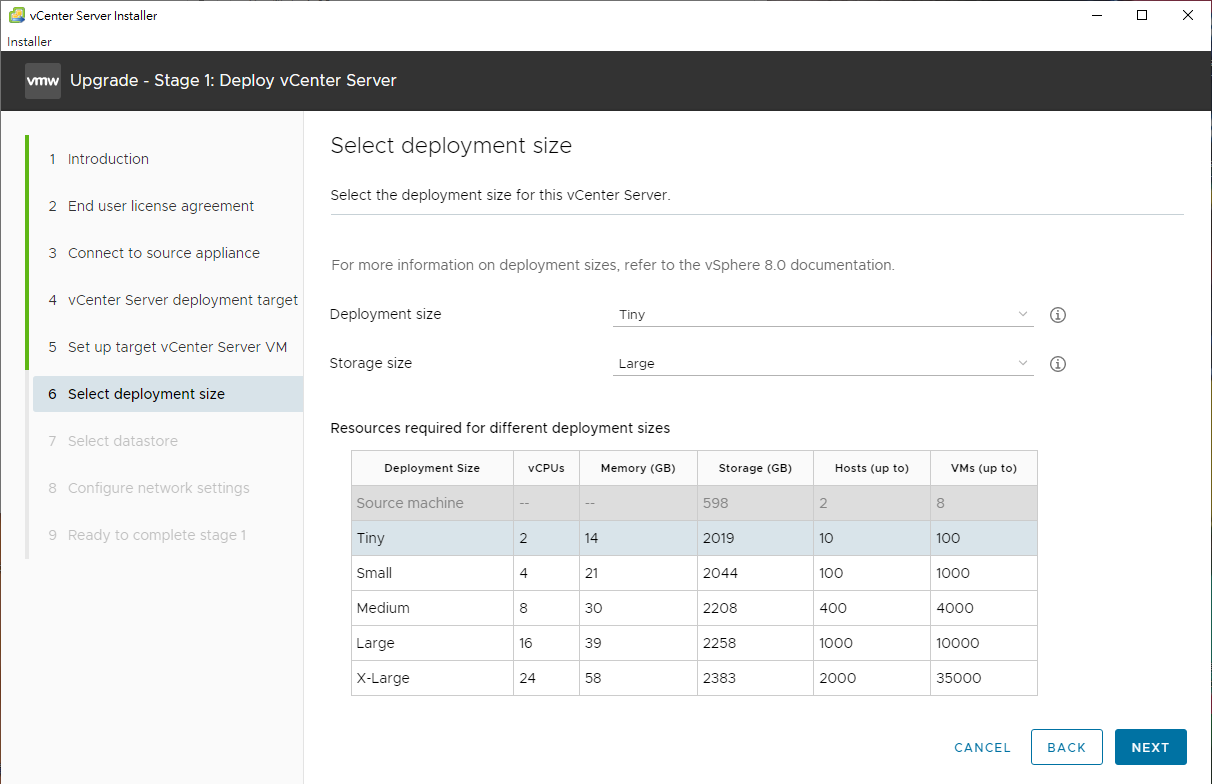Screen dimensions: 1212x784
Task: Click the info icon beside Deployment size
Action: [1058, 315]
